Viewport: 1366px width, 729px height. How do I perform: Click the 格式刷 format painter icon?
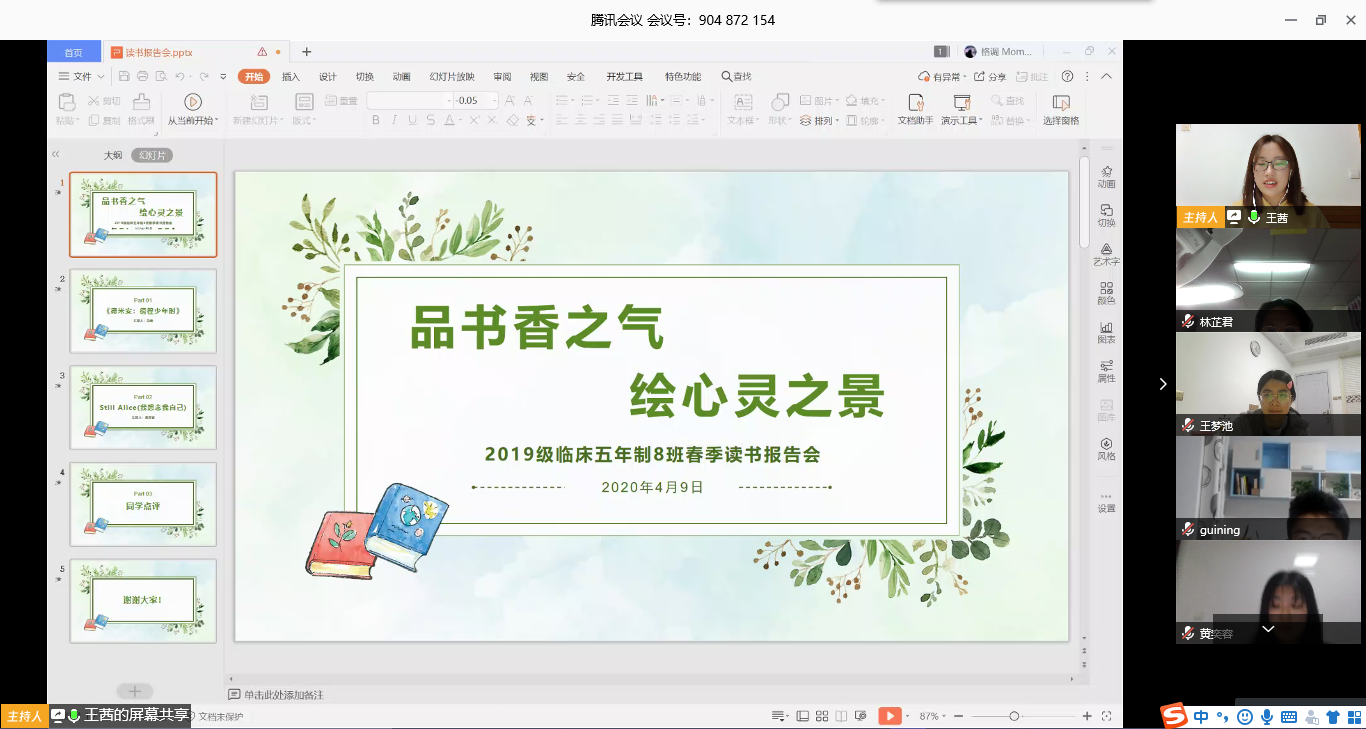pyautogui.click(x=141, y=108)
